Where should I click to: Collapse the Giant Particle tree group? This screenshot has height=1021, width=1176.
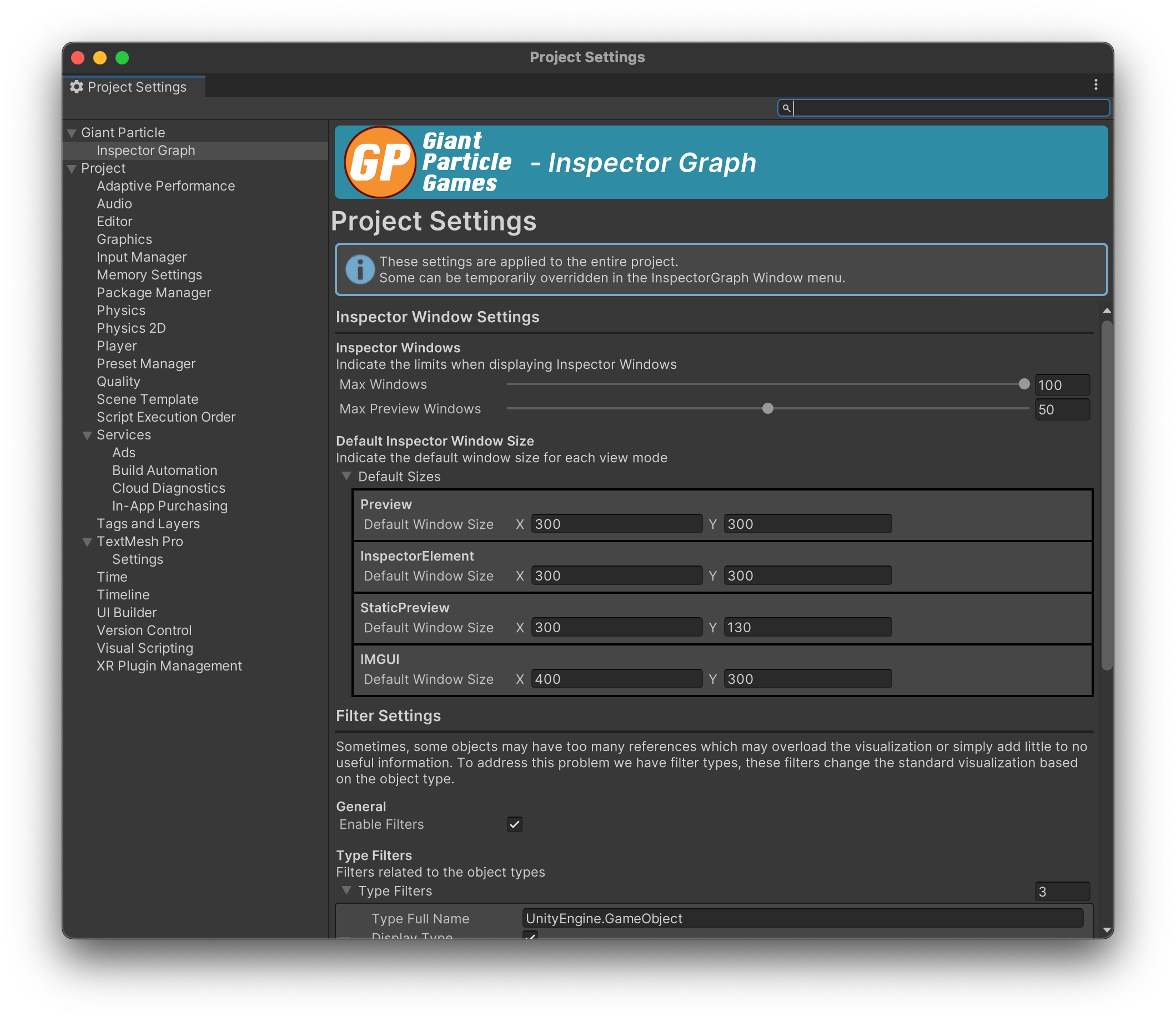[x=72, y=133]
